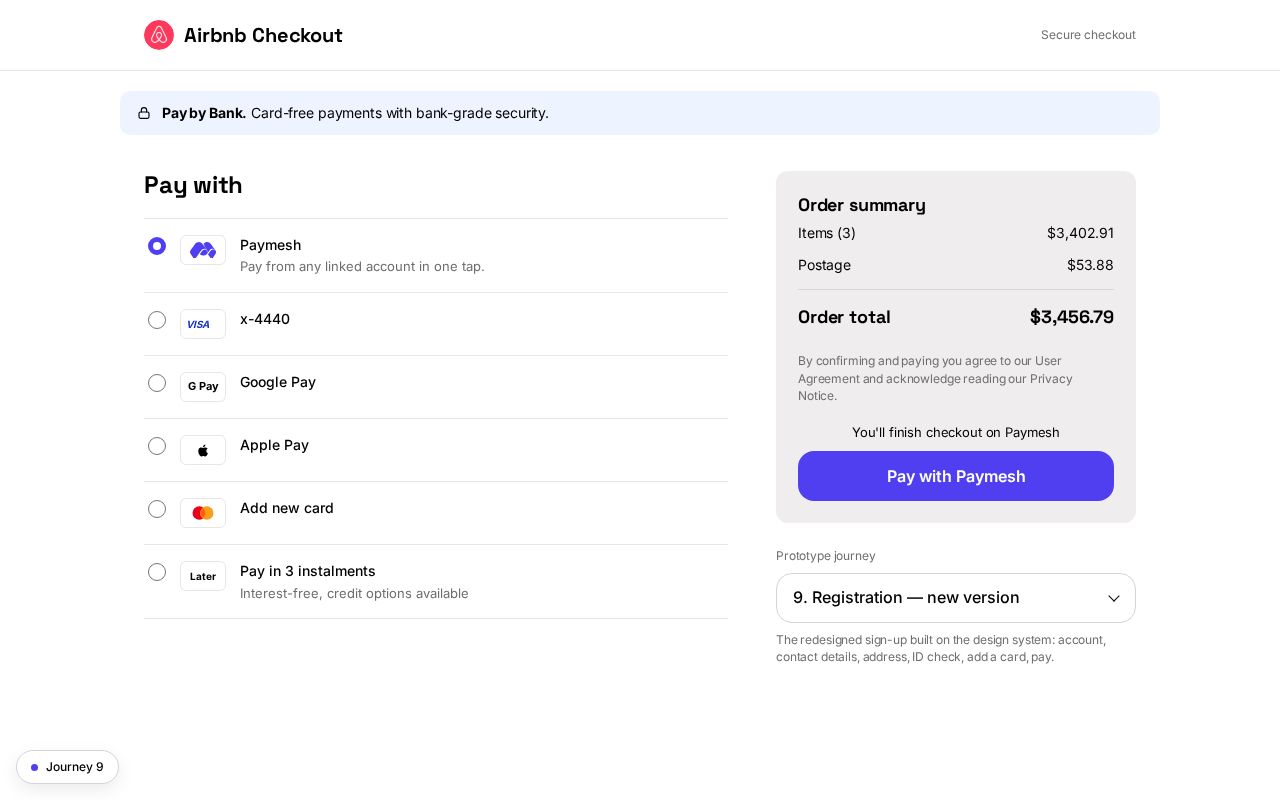1280x800 pixels.
Task: Select the Paymesh radio button
Action: pyautogui.click(x=157, y=246)
